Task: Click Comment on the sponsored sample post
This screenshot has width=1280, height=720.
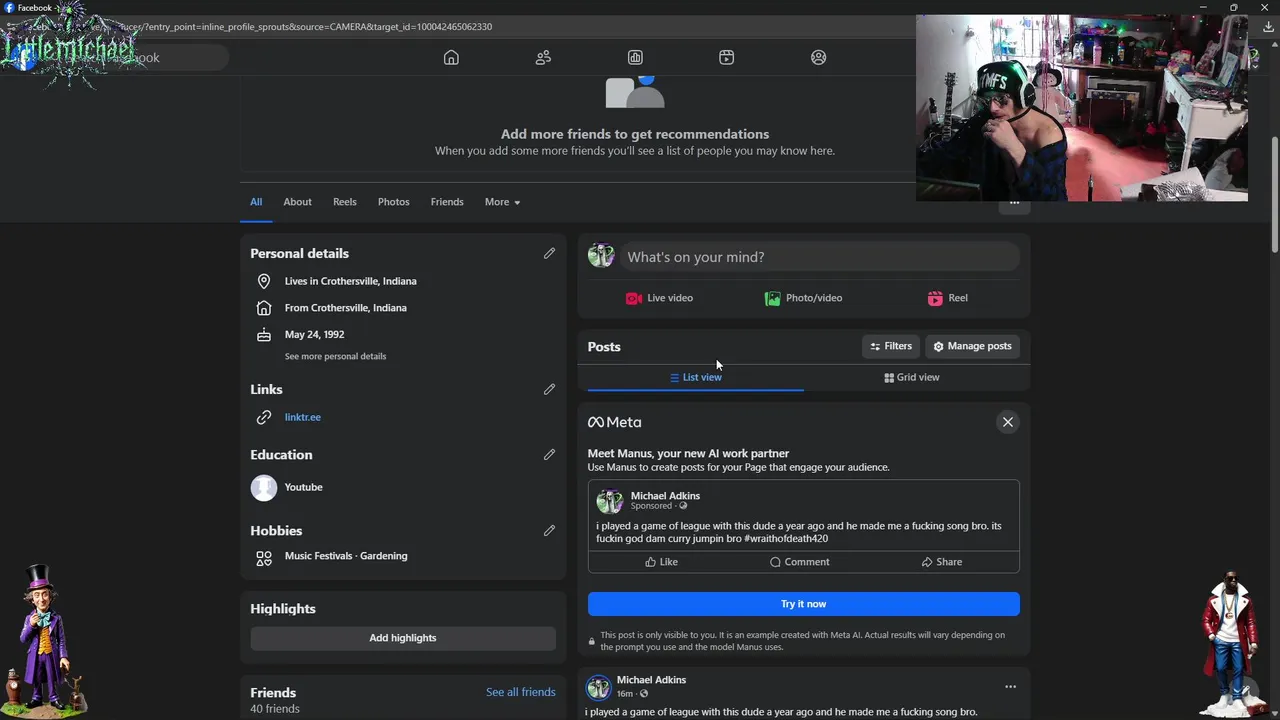Action: coord(799,562)
